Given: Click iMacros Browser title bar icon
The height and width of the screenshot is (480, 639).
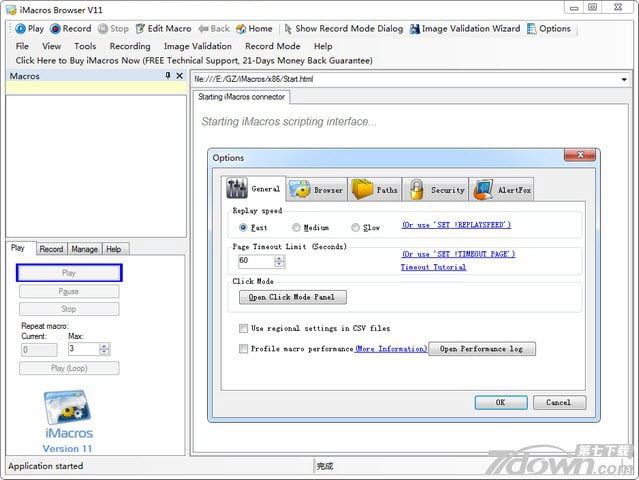Looking at the screenshot, I should 11,10.
